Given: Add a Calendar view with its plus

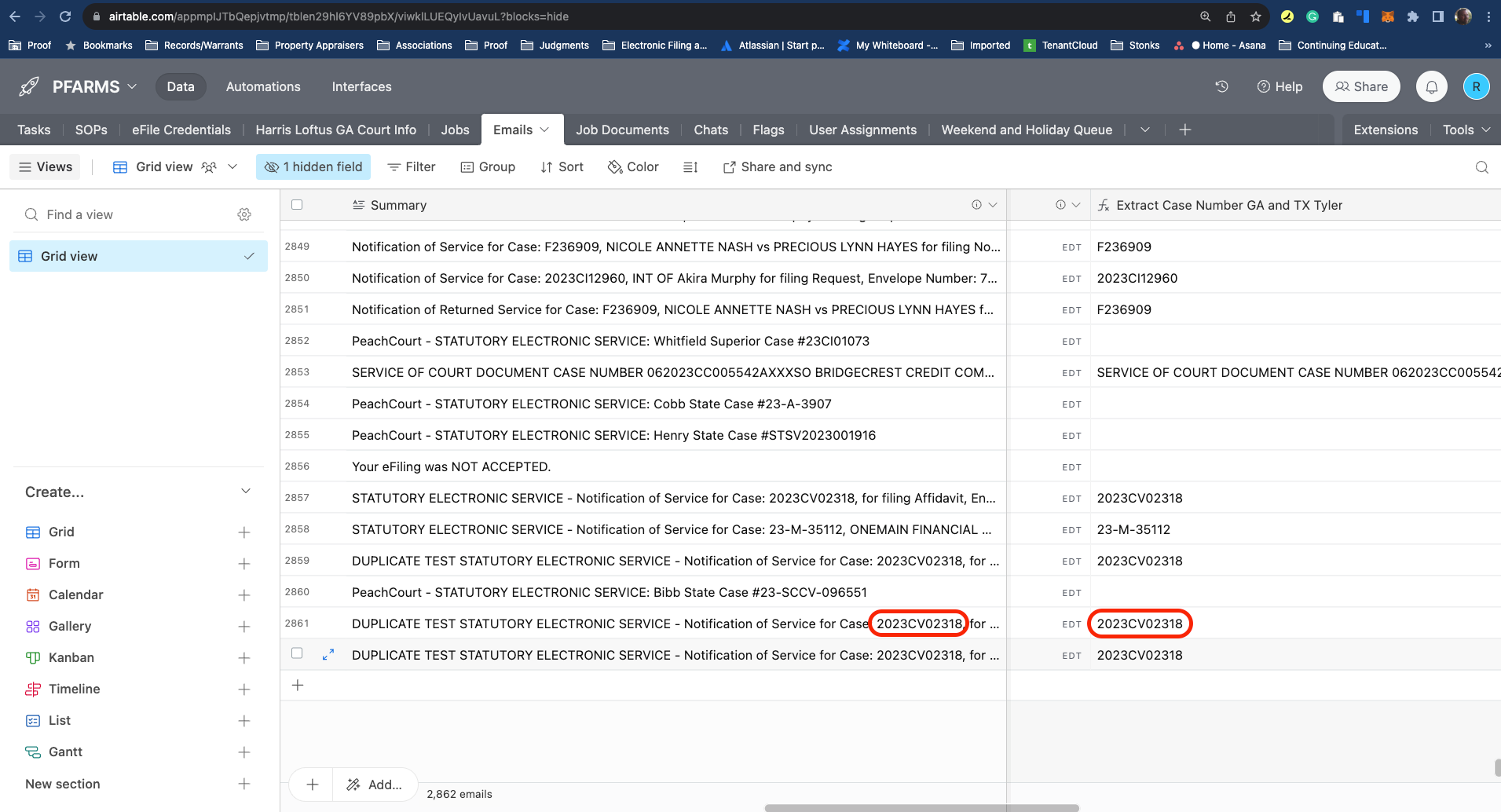Looking at the screenshot, I should [244, 595].
